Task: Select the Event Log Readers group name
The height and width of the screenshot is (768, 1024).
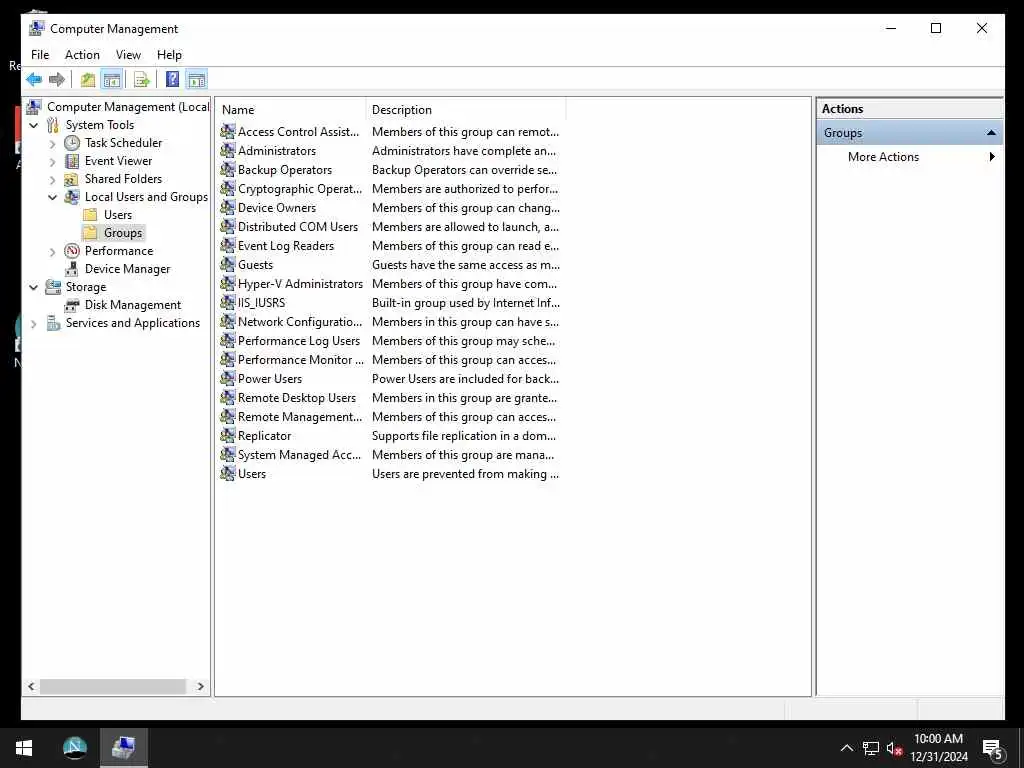Action: 285,246
